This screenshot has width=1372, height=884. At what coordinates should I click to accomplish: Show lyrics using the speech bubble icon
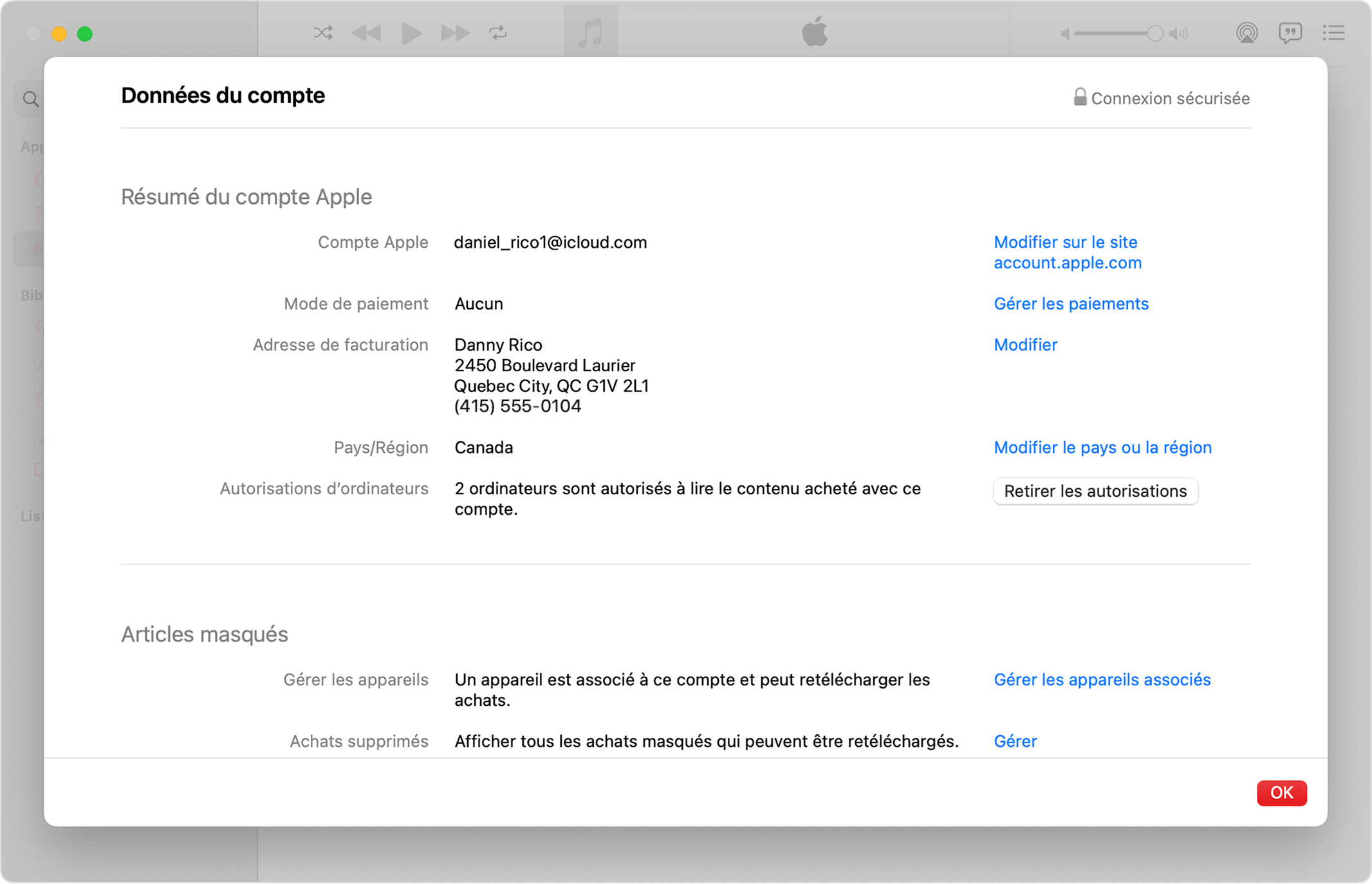click(1290, 33)
